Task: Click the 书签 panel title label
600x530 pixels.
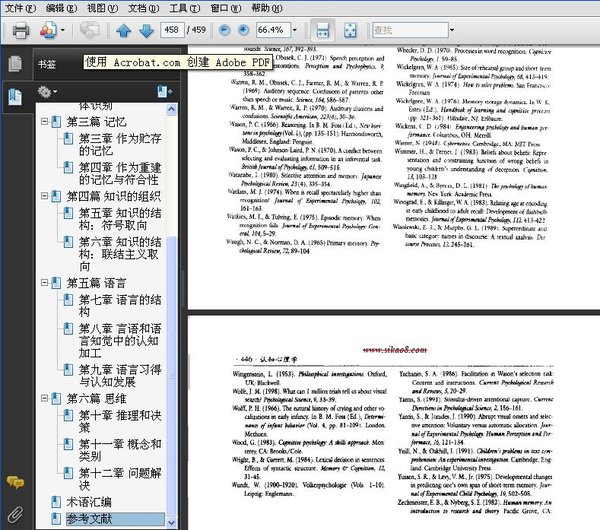Action: point(47,64)
